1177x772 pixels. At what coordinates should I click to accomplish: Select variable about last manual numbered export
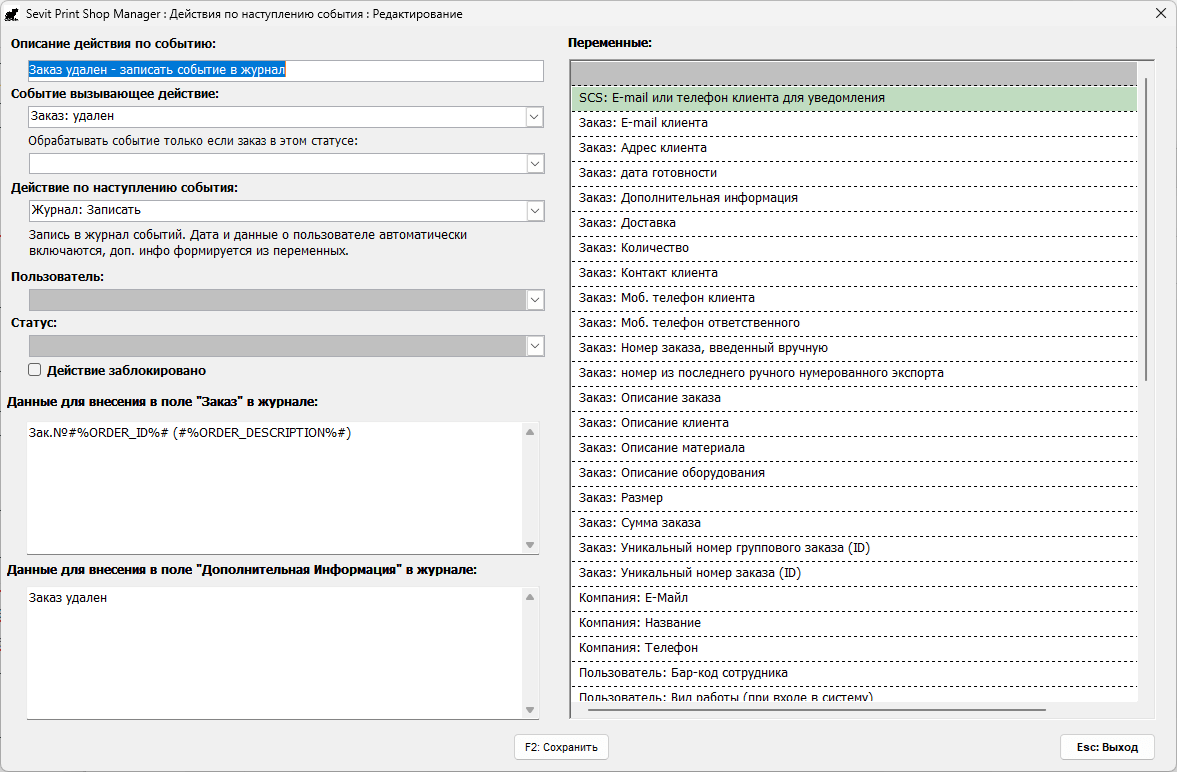(854, 372)
